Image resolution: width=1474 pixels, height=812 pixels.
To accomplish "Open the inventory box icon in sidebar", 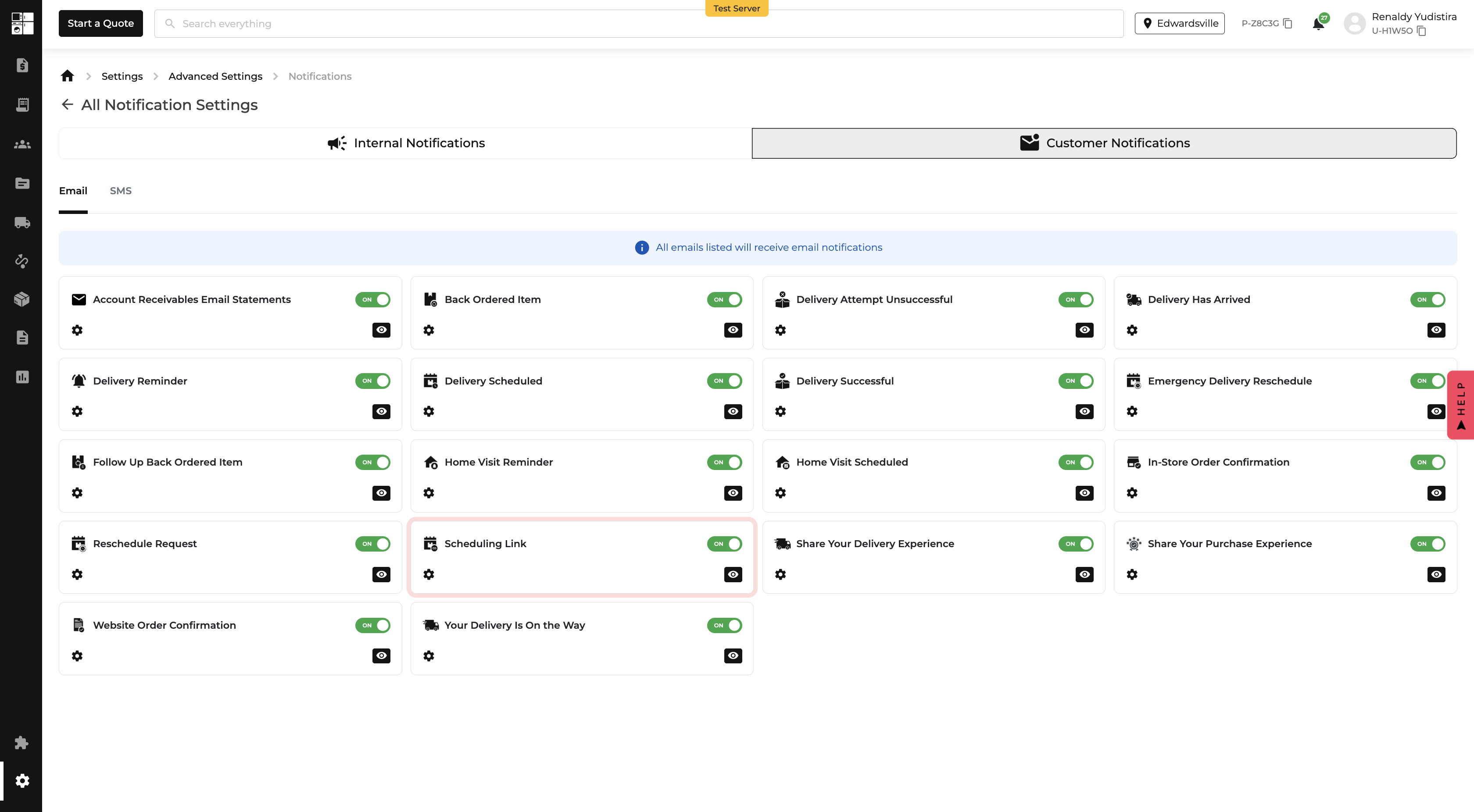I will [x=22, y=299].
